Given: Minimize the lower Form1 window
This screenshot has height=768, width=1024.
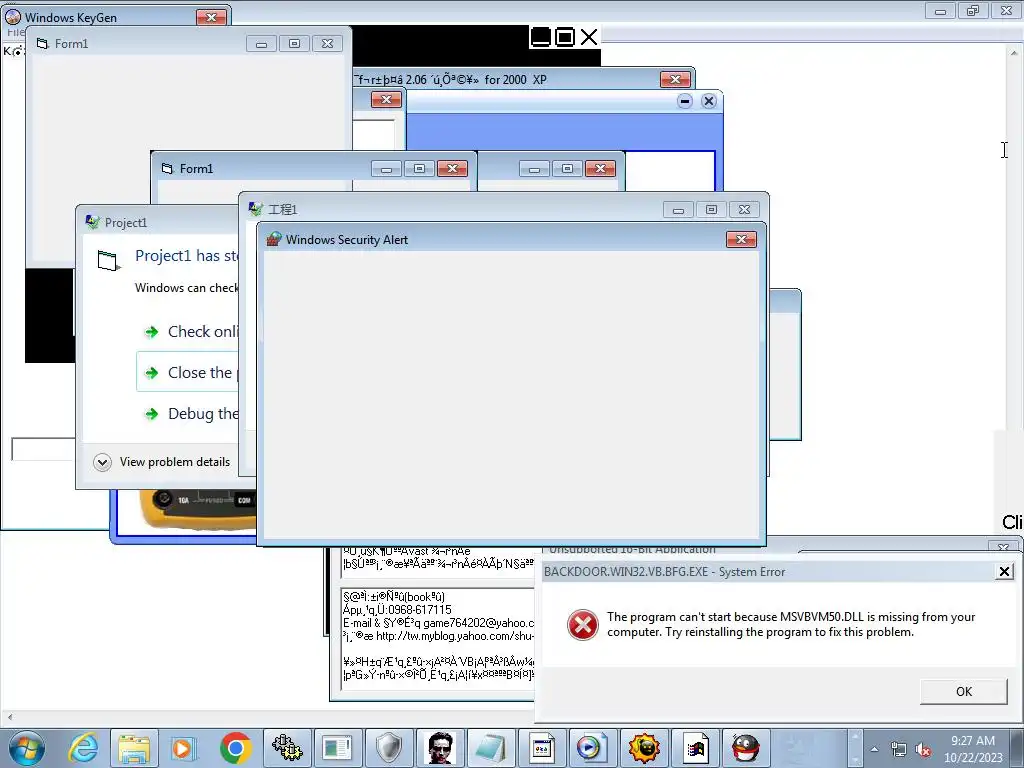Looking at the screenshot, I should 386,169.
